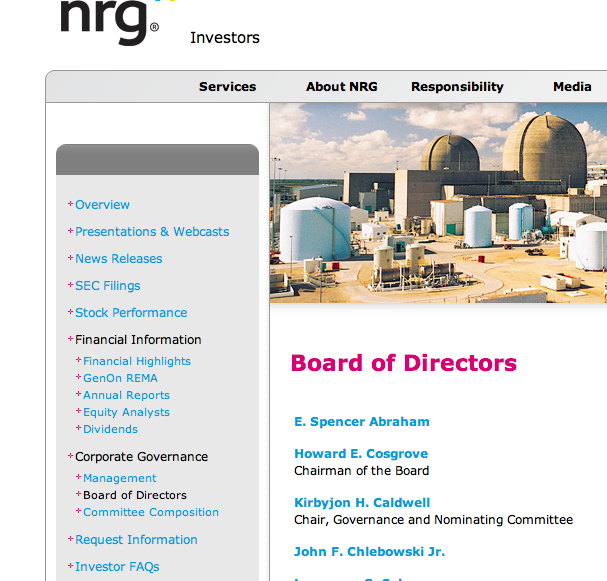The height and width of the screenshot is (581, 607).
Task: Select Corporate Governance section heading
Action: click(141, 457)
